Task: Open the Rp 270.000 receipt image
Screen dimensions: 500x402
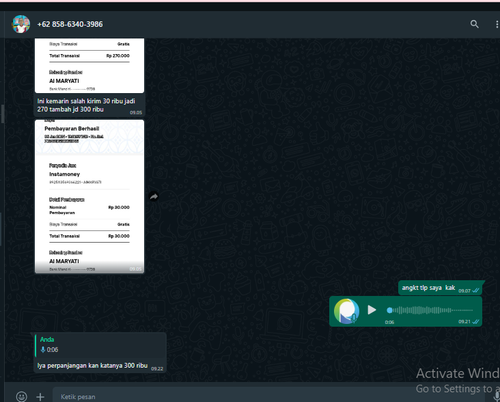Action: coord(89,65)
